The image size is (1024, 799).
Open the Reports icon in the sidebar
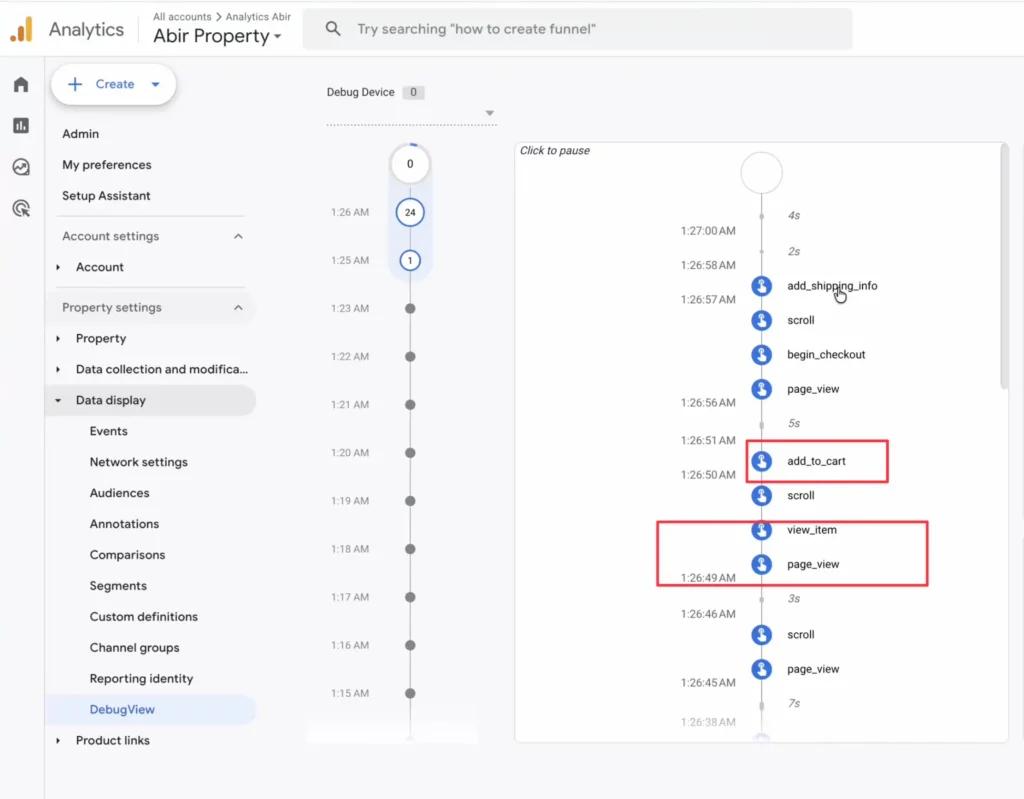pyautogui.click(x=20, y=126)
